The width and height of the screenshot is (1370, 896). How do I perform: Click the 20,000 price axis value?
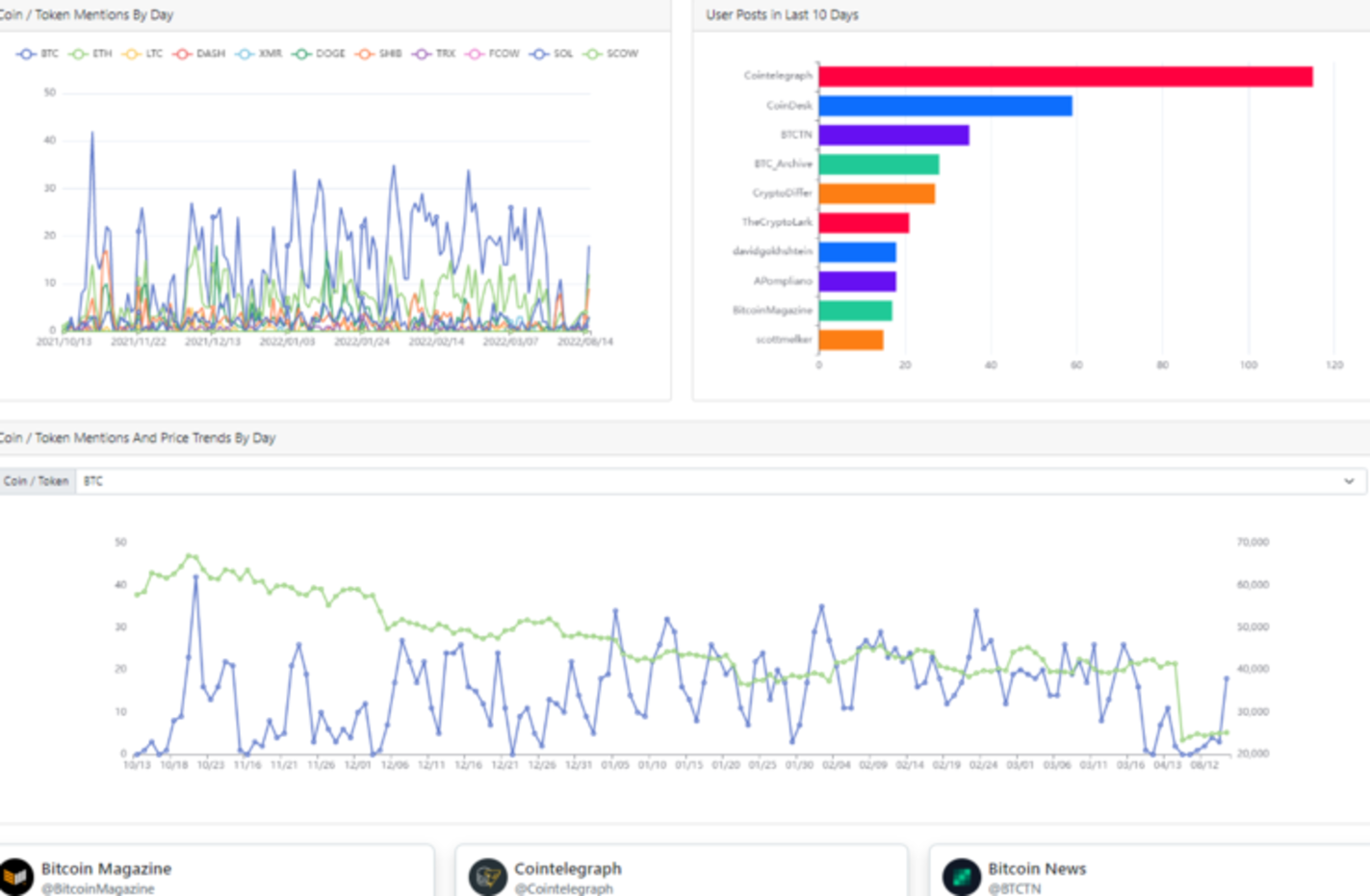pyautogui.click(x=1253, y=754)
